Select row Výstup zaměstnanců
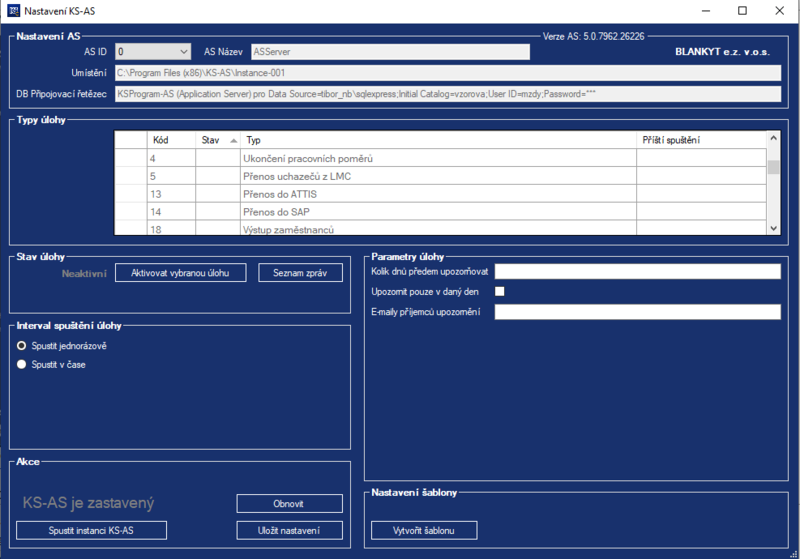This screenshot has width=800, height=559. click(440, 228)
